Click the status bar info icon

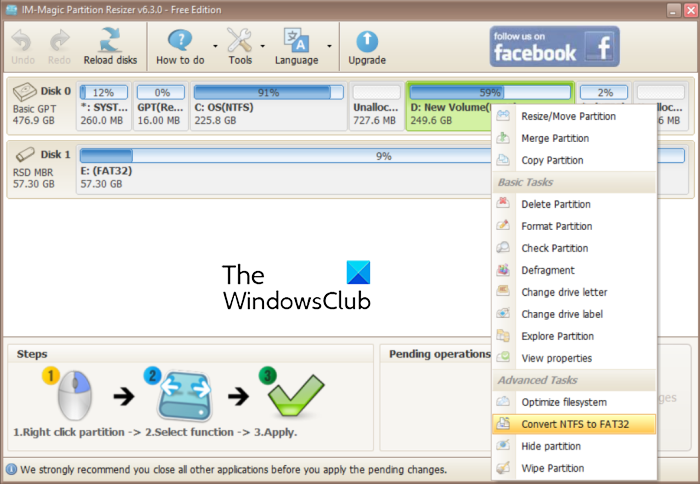tap(11, 469)
